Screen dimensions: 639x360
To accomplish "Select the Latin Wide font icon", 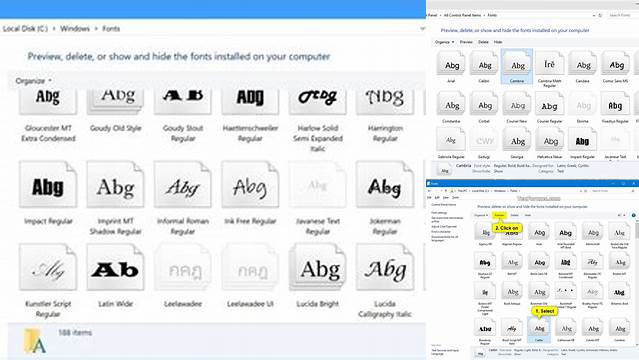I will 115,267.
